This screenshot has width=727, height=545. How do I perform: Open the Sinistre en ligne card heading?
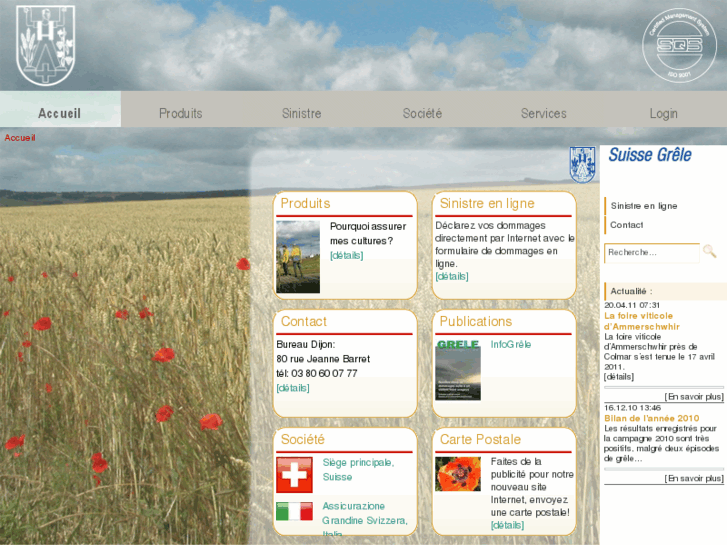click(x=487, y=204)
